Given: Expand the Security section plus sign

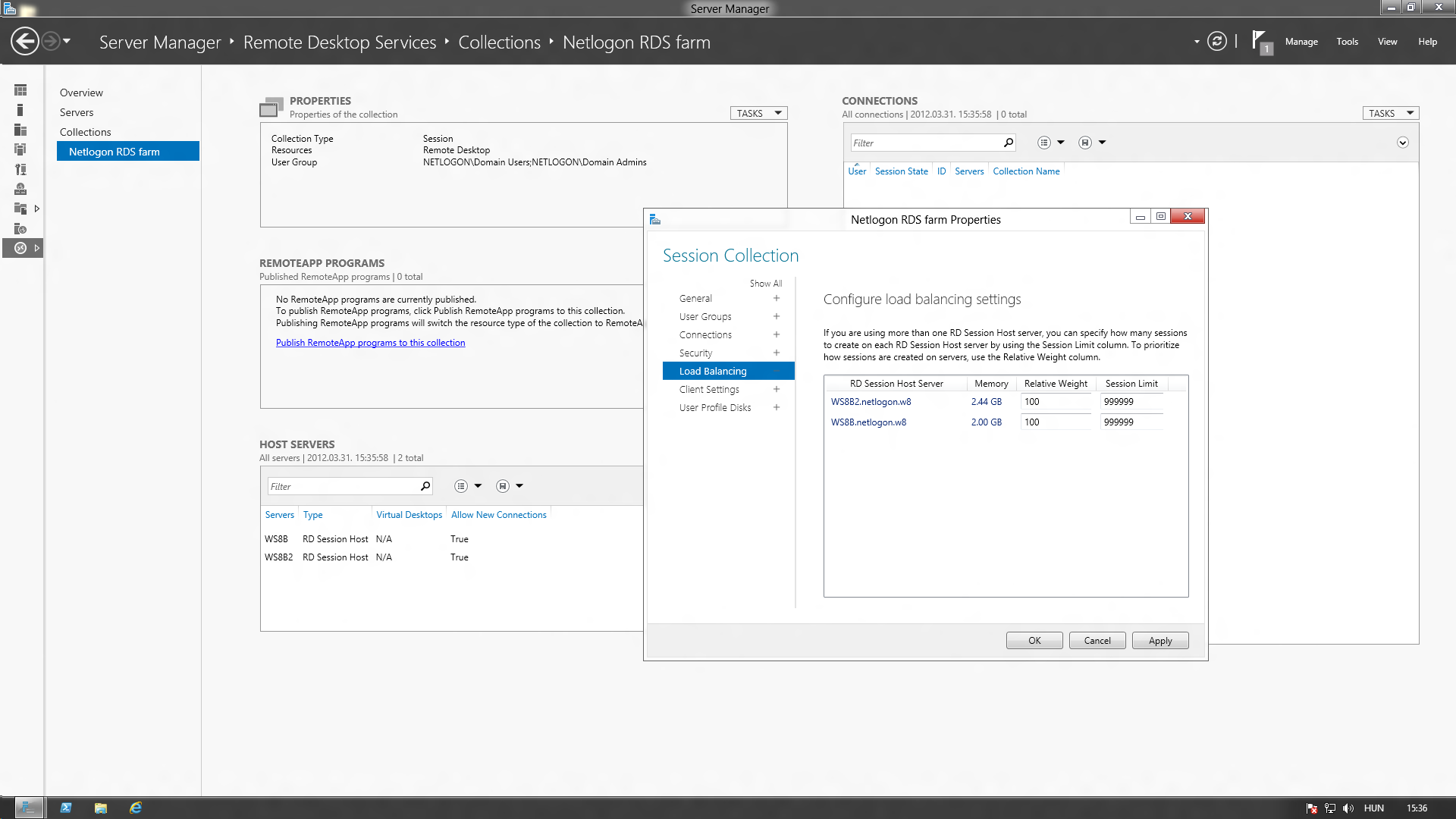Looking at the screenshot, I should (777, 353).
